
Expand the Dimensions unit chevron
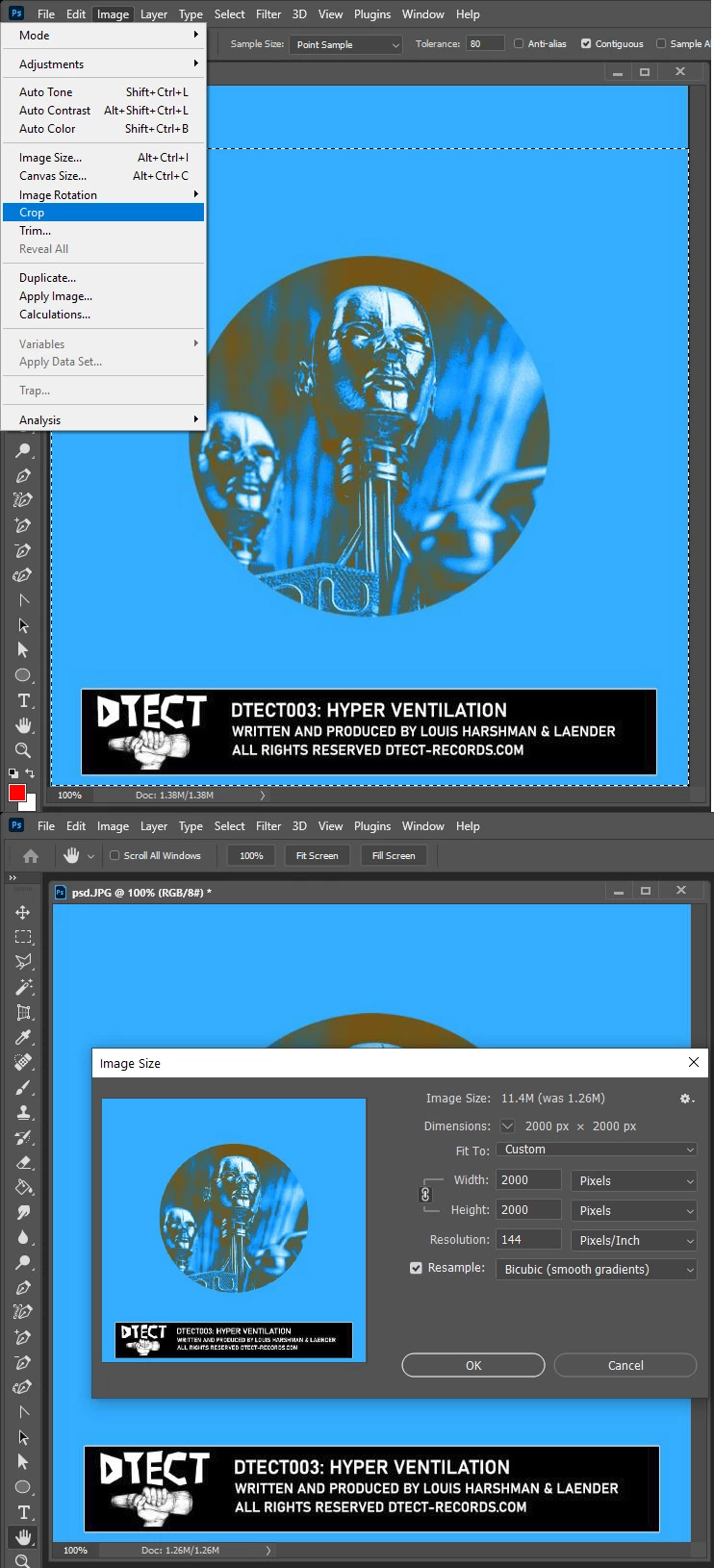pos(507,1126)
